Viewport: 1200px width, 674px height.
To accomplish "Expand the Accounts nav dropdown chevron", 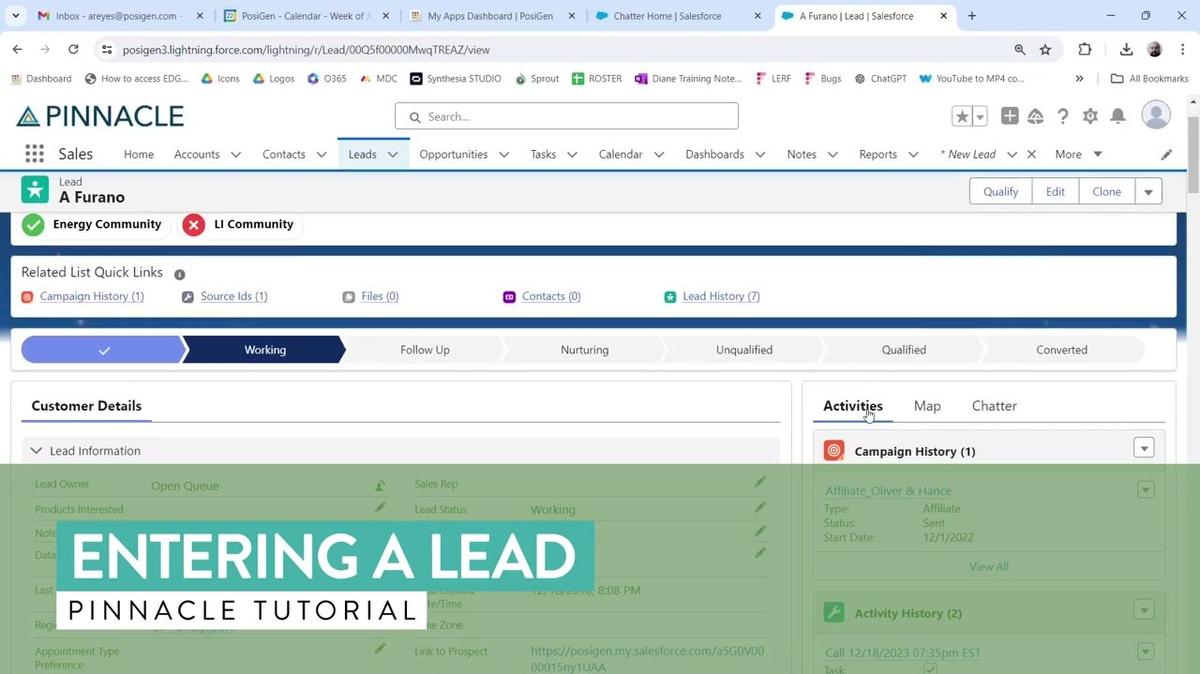I will (236, 155).
